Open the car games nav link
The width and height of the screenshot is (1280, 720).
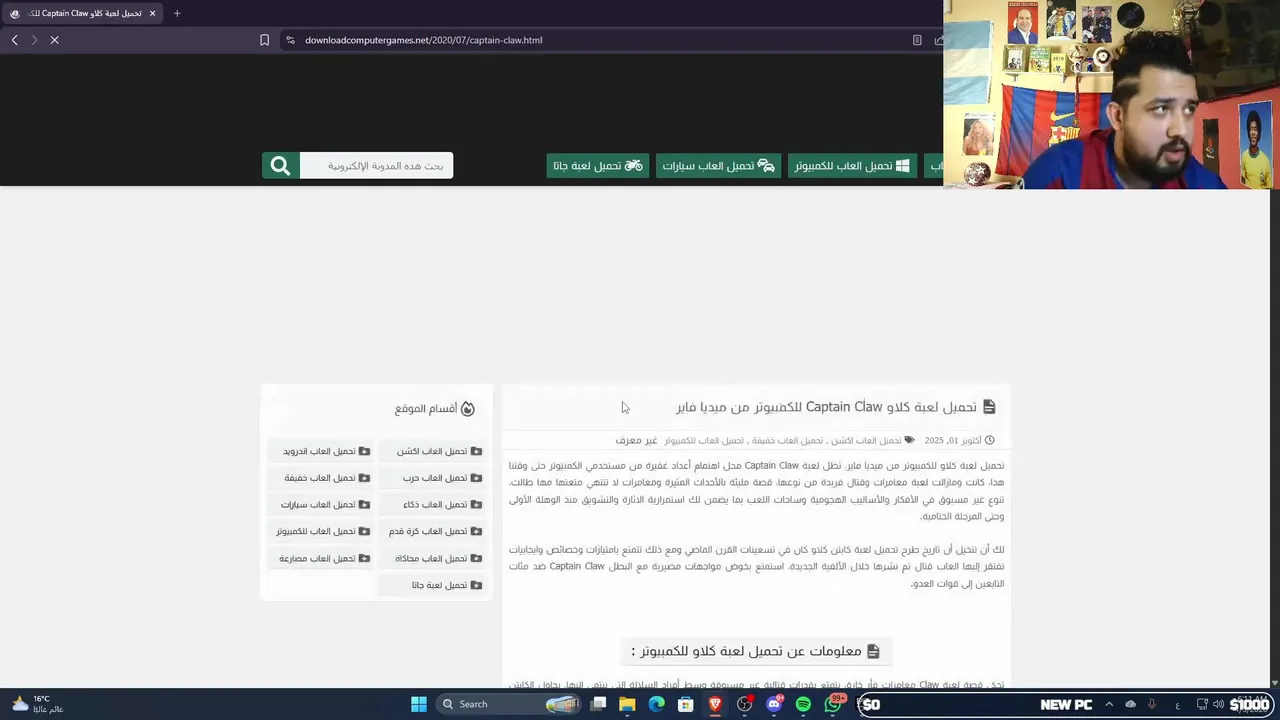click(x=718, y=166)
